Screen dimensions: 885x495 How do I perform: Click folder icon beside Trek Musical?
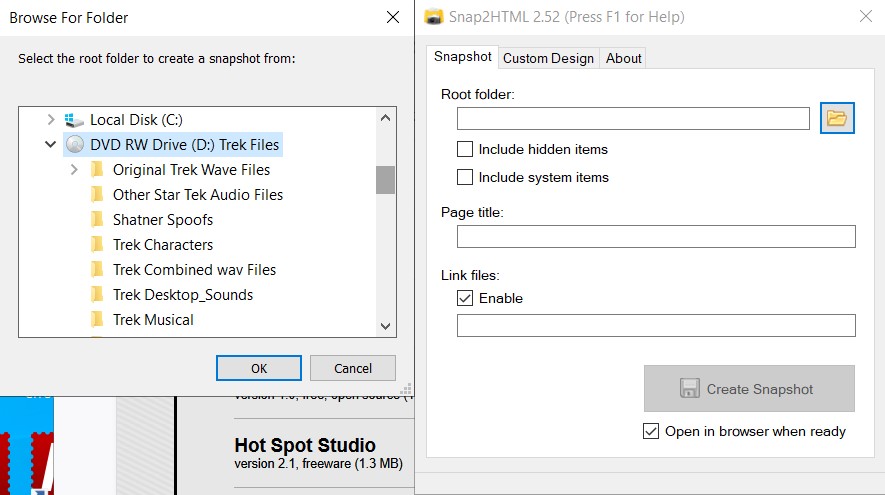[x=97, y=319]
